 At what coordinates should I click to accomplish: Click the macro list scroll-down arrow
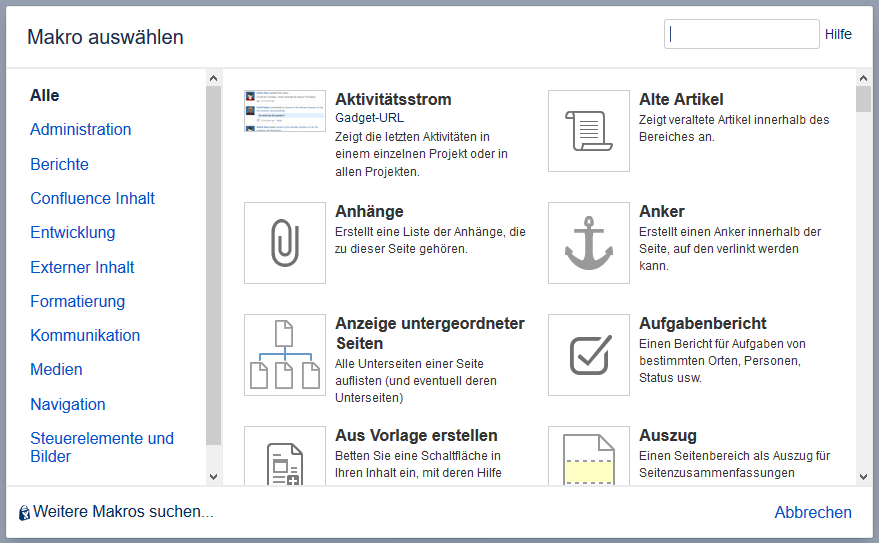click(863, 477)
